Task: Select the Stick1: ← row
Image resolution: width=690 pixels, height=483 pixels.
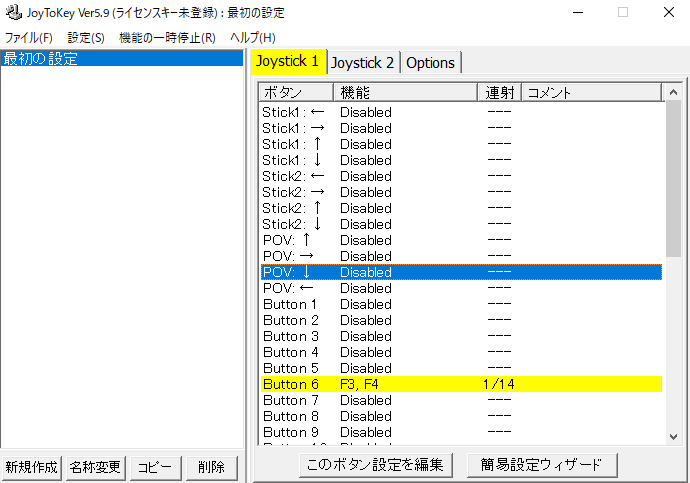Action: 461,112
